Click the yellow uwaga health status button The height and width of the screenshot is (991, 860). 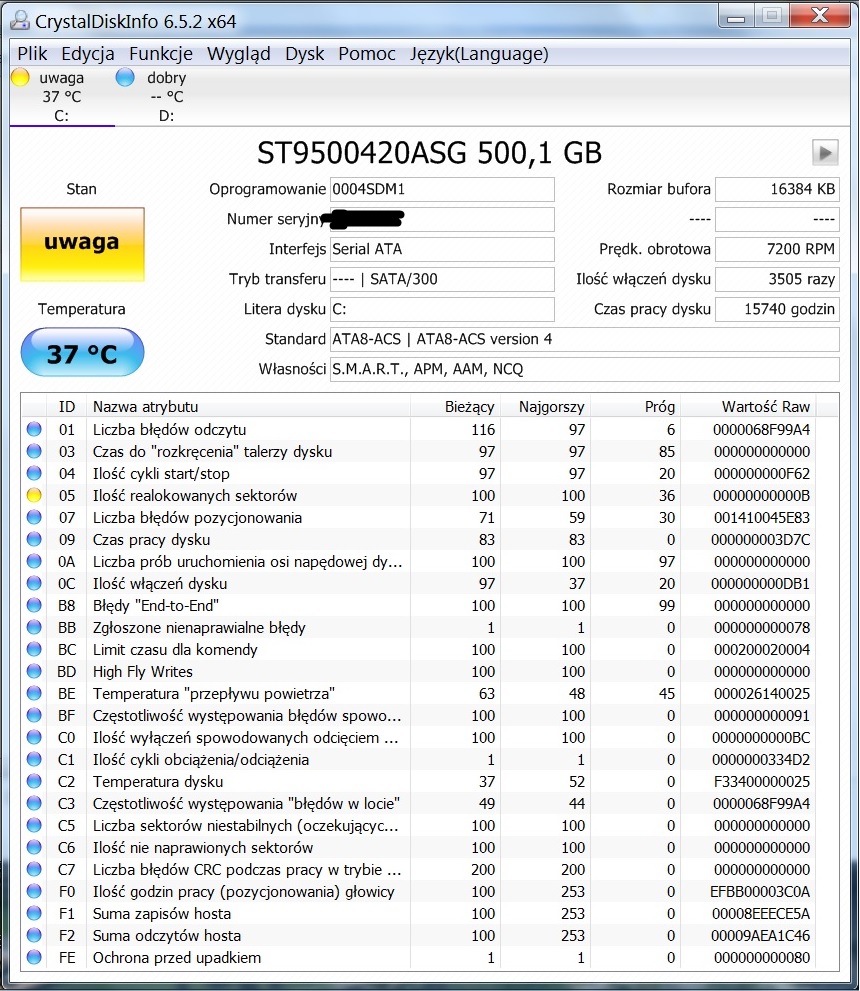point(82,244)
